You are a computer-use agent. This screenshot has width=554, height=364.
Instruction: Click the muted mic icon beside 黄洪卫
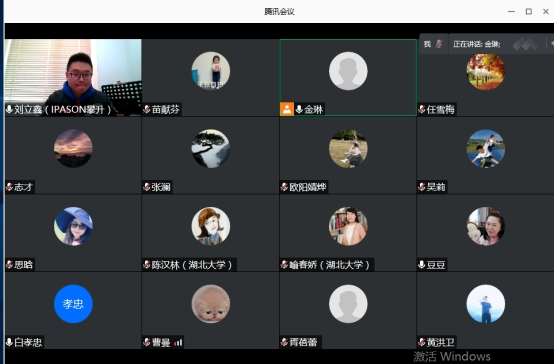422,342
